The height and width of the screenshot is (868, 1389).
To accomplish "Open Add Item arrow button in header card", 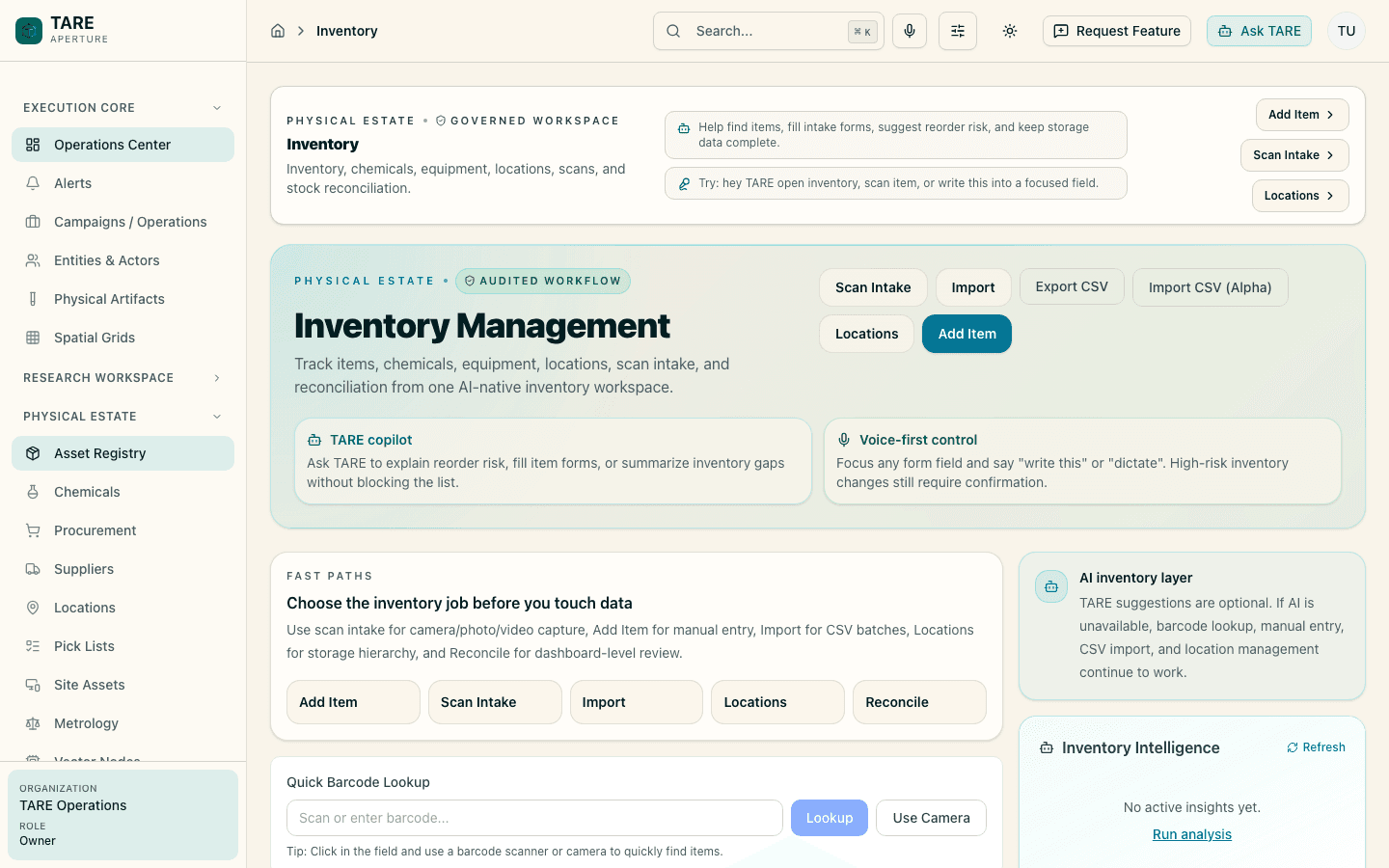I will pos(1302,115).
